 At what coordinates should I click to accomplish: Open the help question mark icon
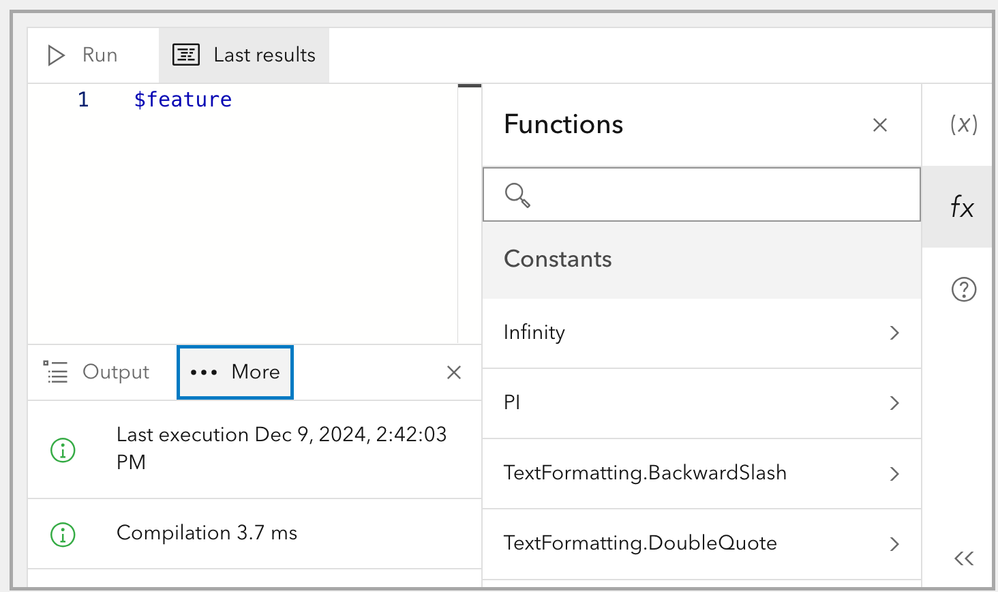click(x=963, y=290)
